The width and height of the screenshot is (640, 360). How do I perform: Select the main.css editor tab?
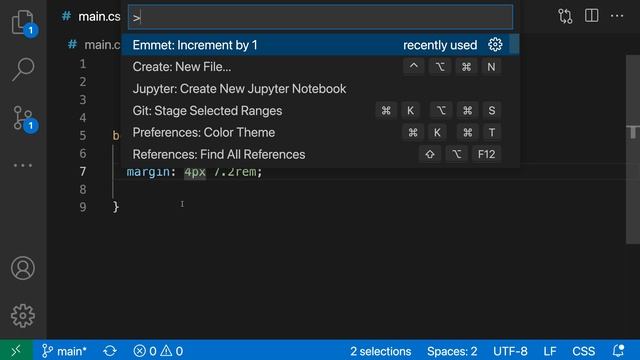coord(91,16)
